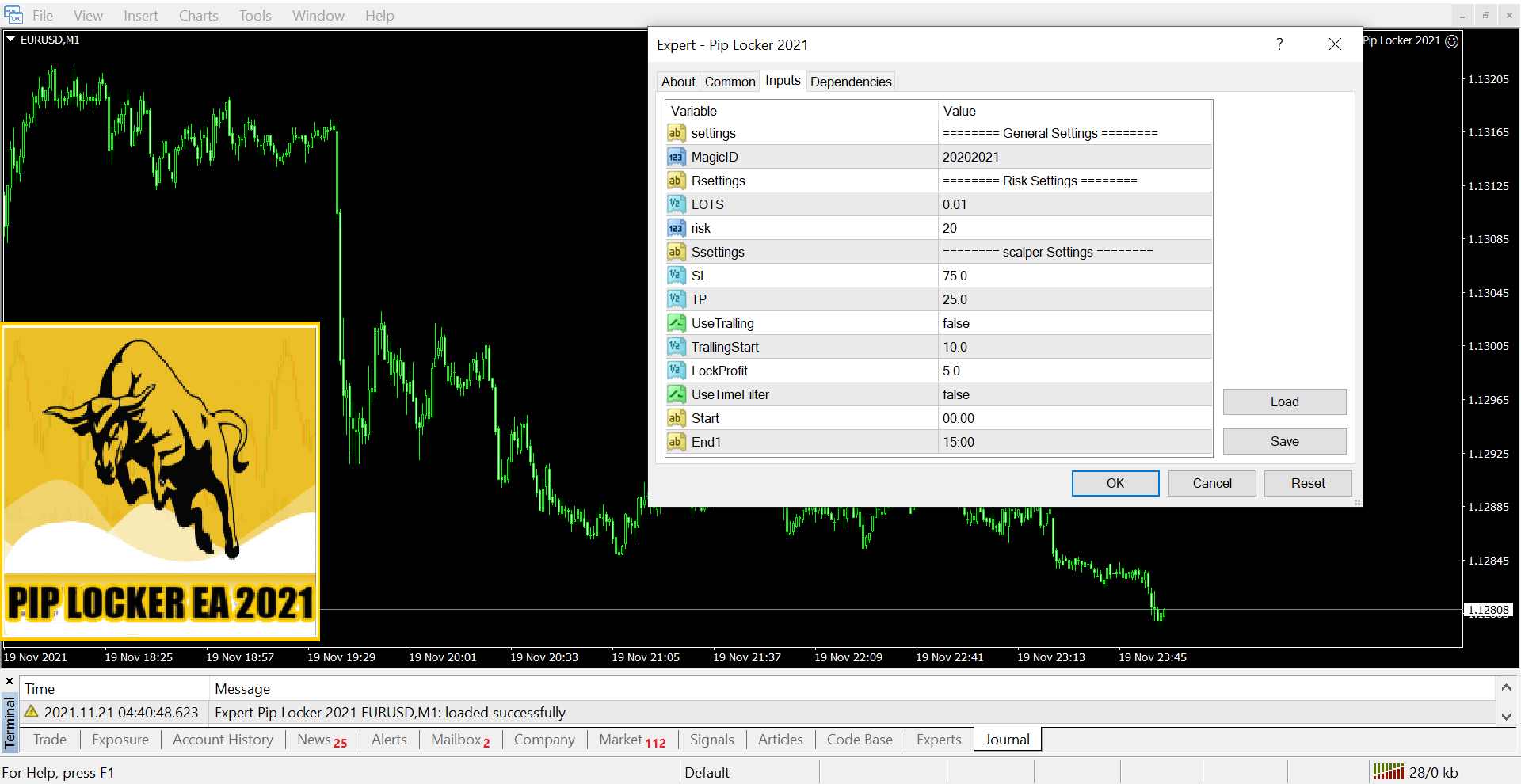Click the Reset button

tap(1308, 483)
